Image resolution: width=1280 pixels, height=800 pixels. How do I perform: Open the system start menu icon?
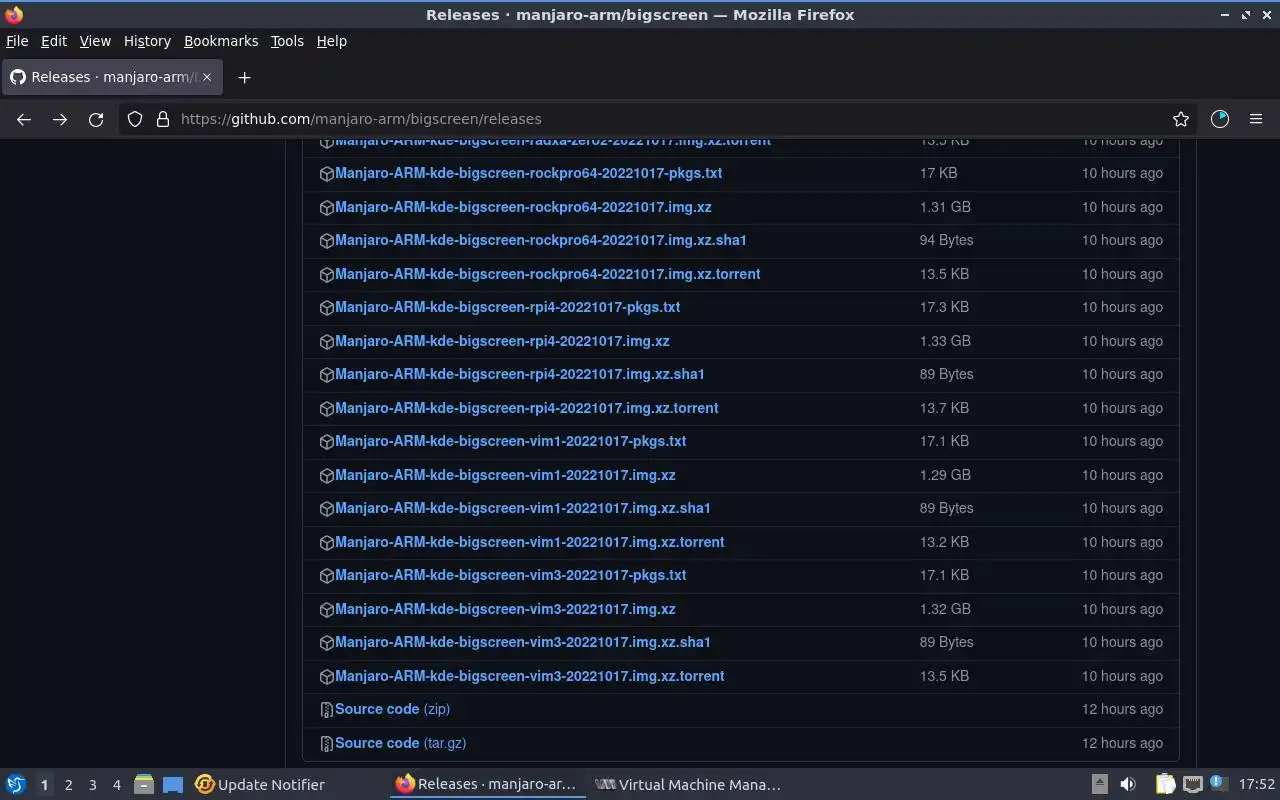click(15, 785)
